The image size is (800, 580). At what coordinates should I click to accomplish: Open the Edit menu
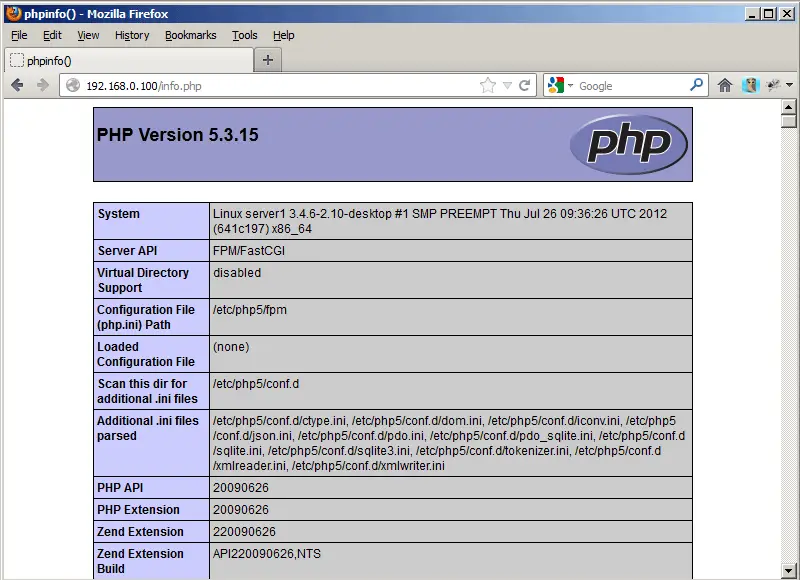[52, 35]
